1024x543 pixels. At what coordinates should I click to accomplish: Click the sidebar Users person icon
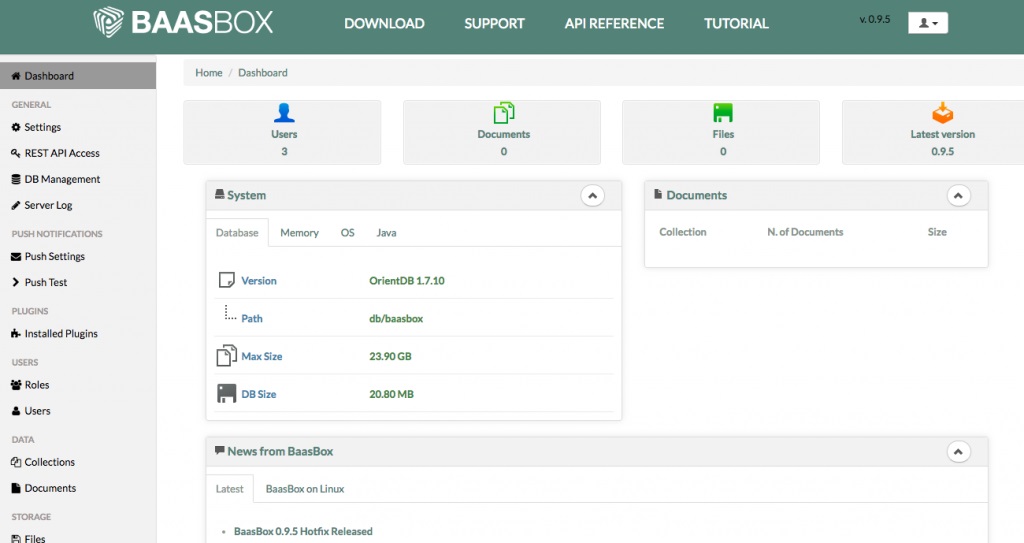[16, 411]
